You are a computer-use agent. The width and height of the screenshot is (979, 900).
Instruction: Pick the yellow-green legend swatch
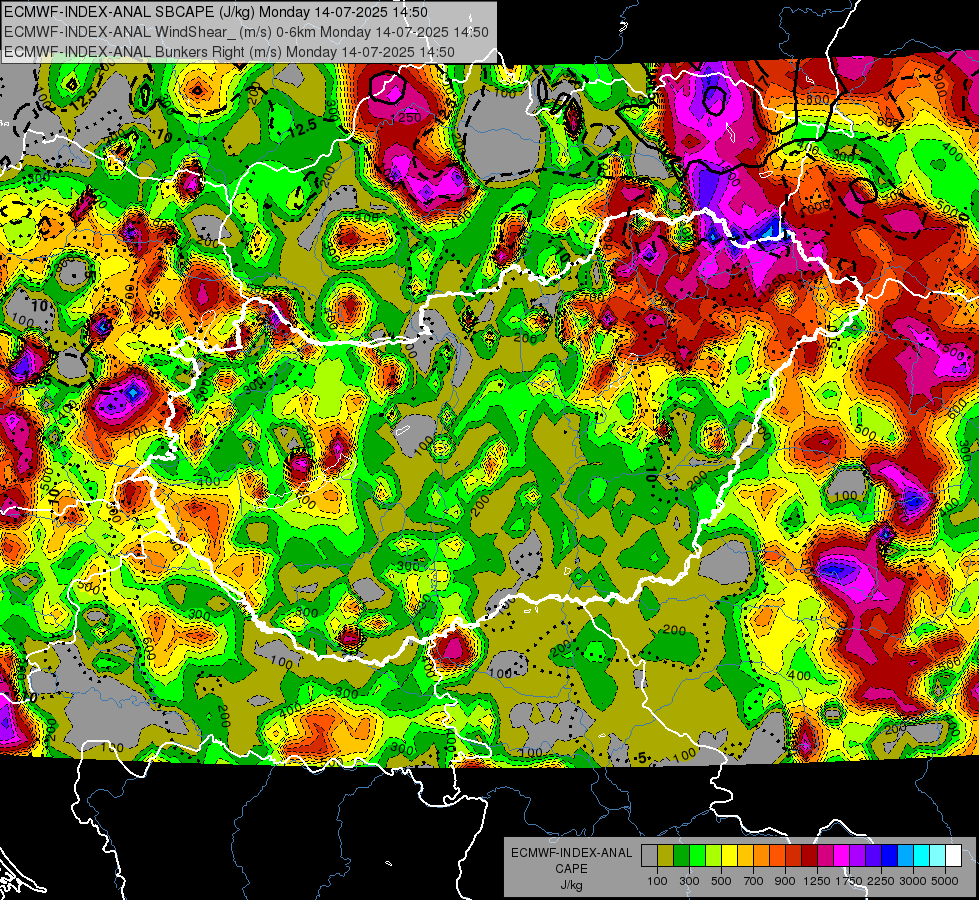click(x=714, y=855)
